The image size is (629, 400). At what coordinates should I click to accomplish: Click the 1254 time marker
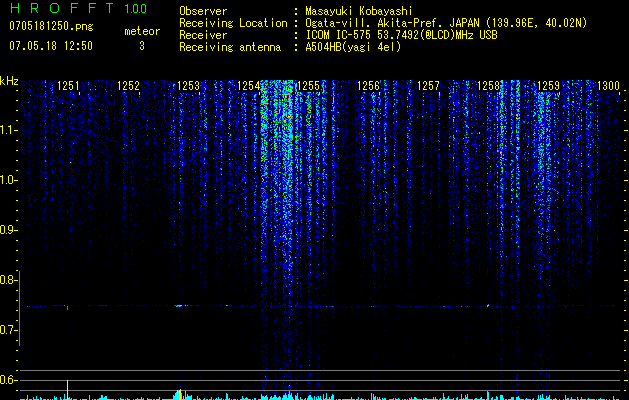click(248, 85)
